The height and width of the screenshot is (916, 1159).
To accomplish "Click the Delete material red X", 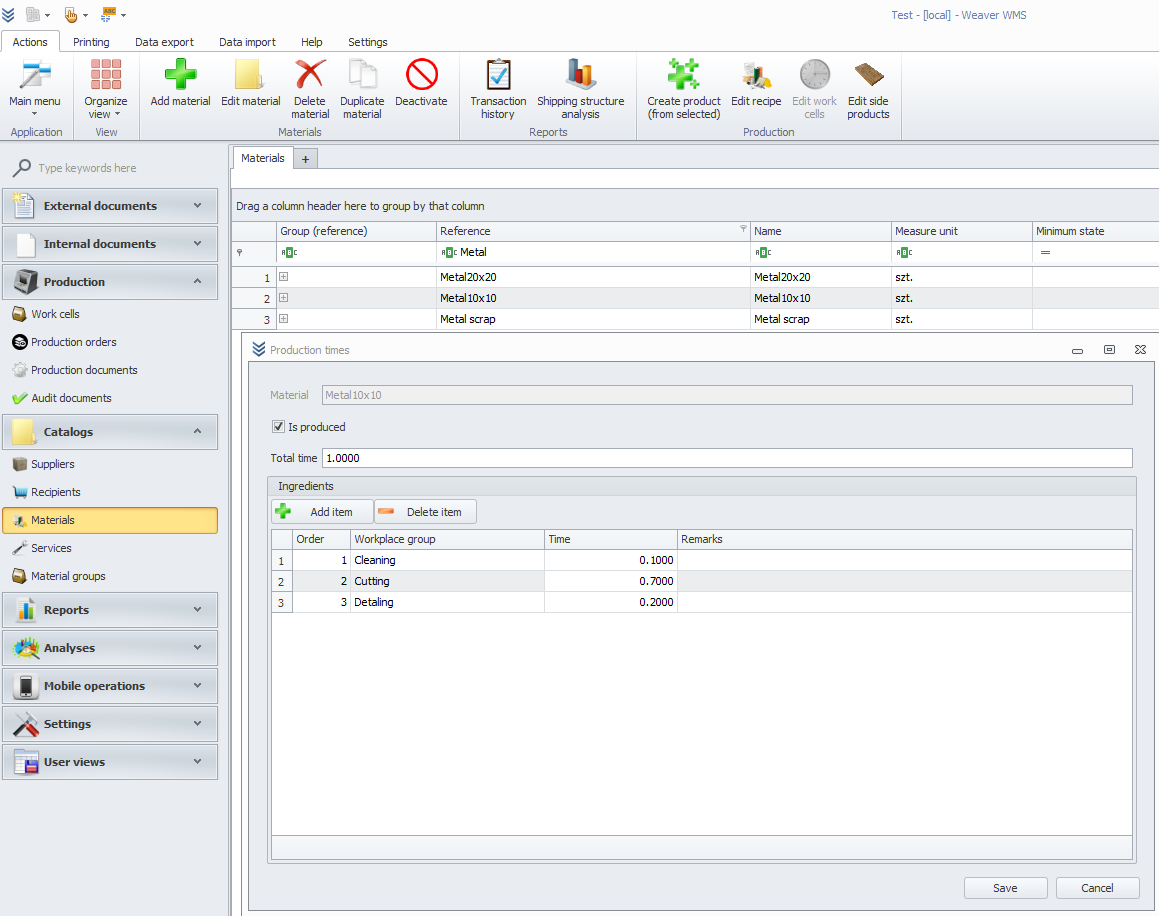I will tap(310, 75).
